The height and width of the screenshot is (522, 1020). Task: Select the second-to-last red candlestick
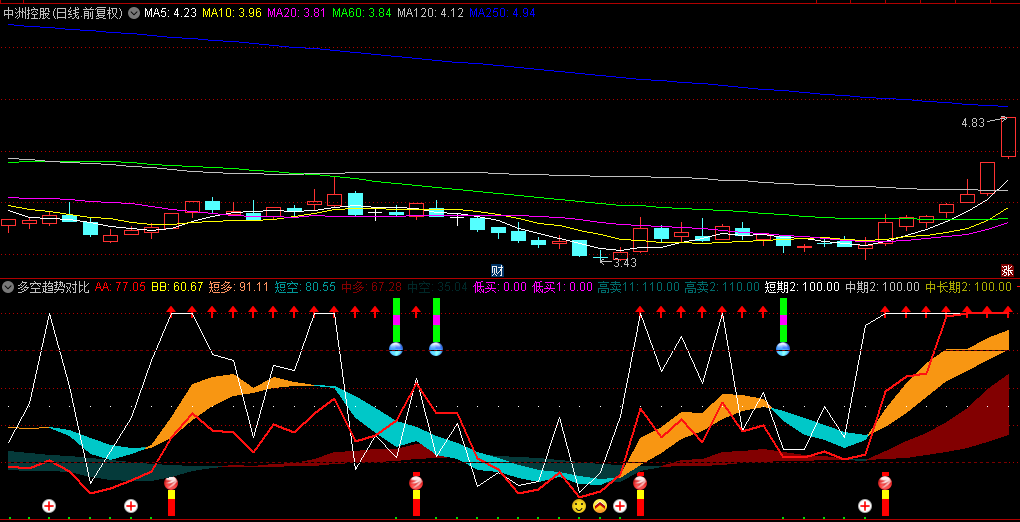[987, 177]
